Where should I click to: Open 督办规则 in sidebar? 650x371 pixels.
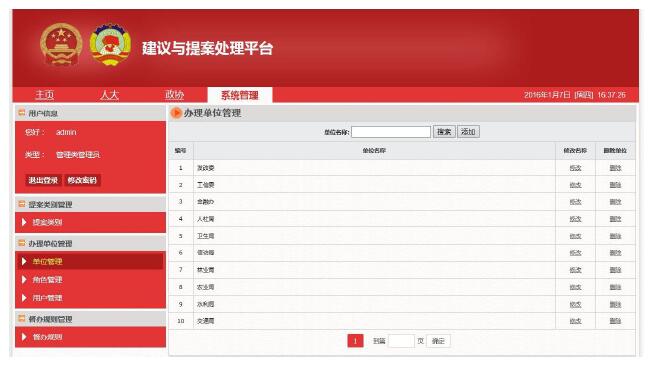point(47,337)
